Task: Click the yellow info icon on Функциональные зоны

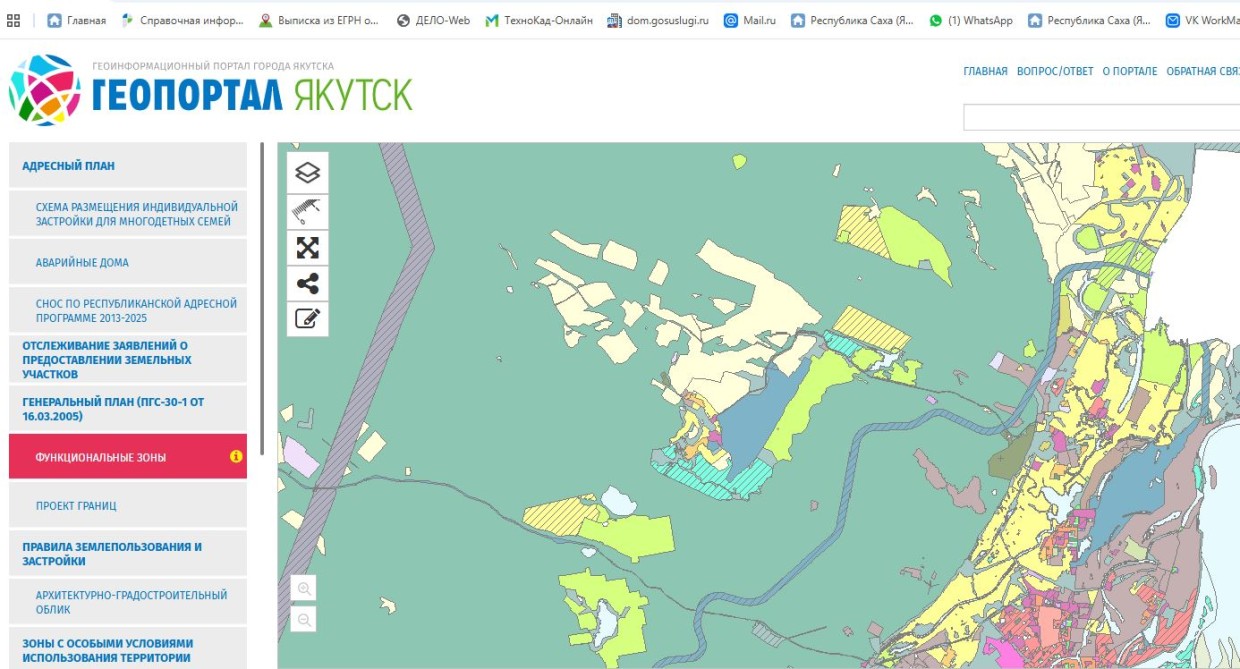Action: coord(236,457)
